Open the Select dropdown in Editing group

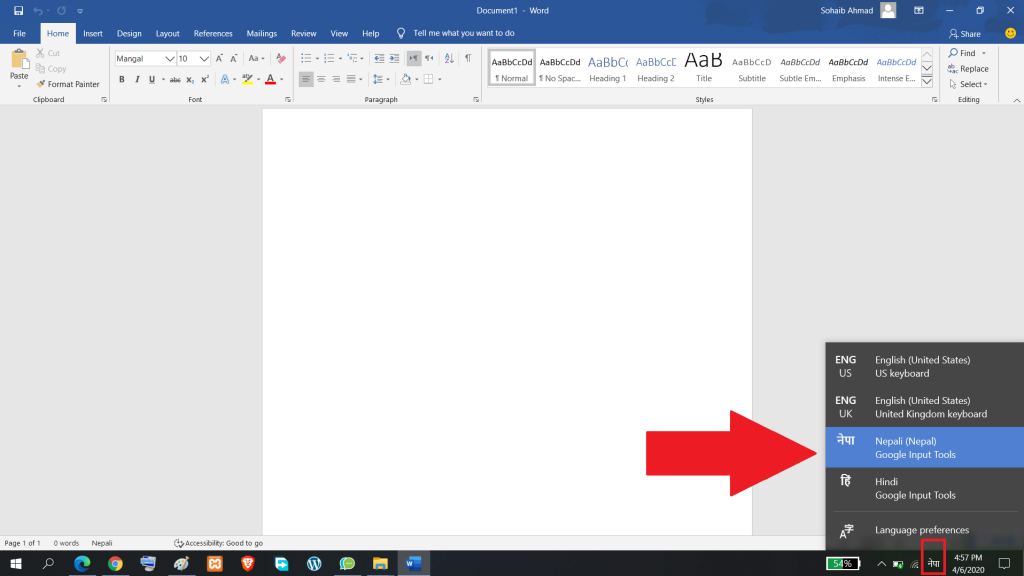pos(968,84)
